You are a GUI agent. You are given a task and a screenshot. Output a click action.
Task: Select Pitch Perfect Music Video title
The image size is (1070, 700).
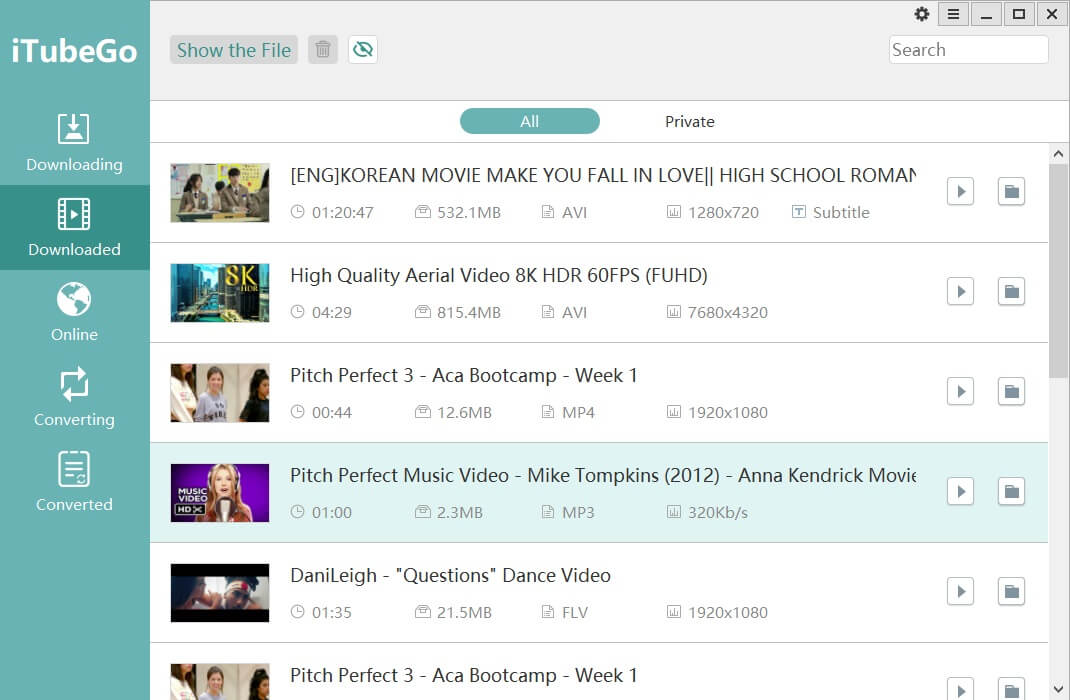coord(603,476)
